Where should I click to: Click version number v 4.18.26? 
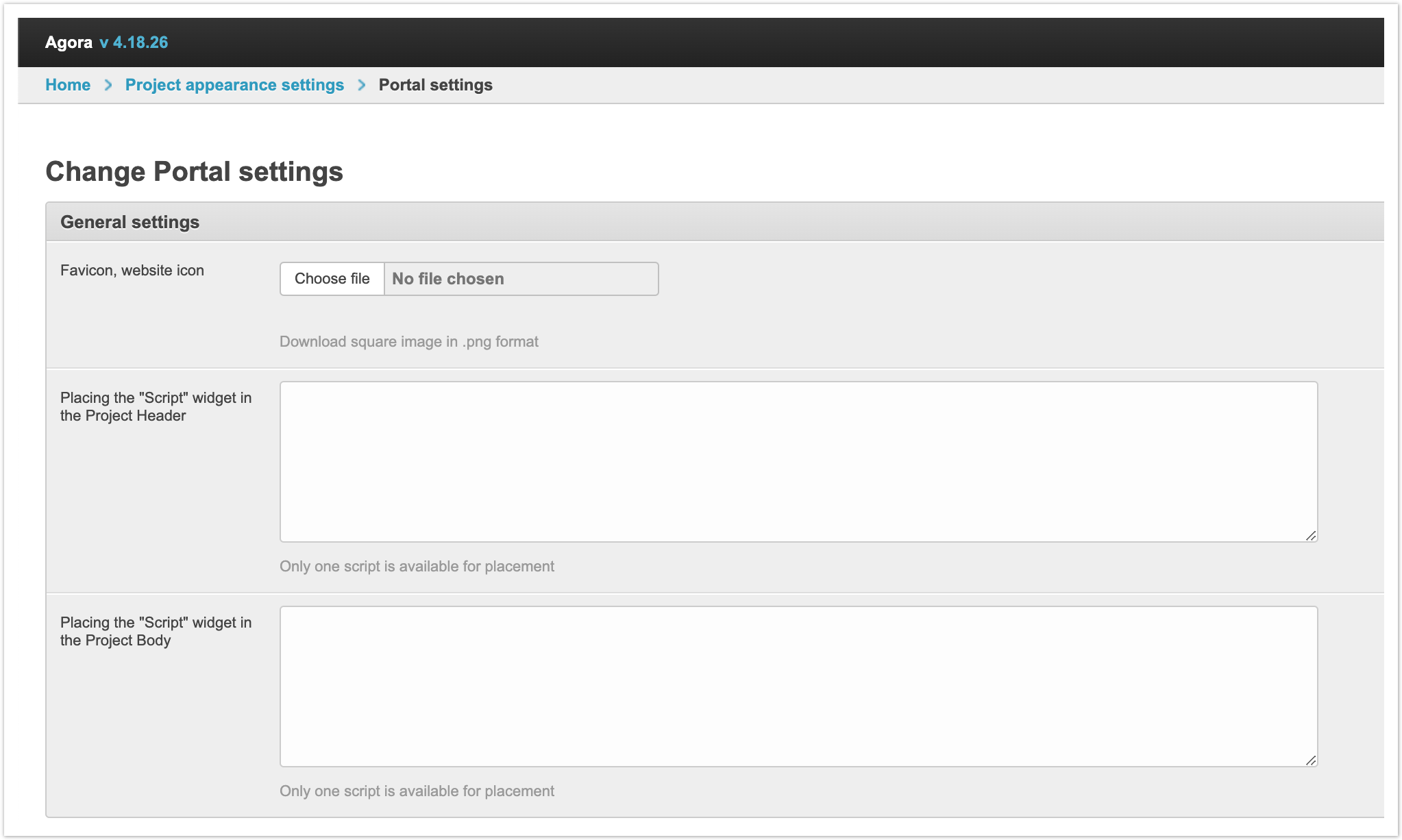point(134,42)
